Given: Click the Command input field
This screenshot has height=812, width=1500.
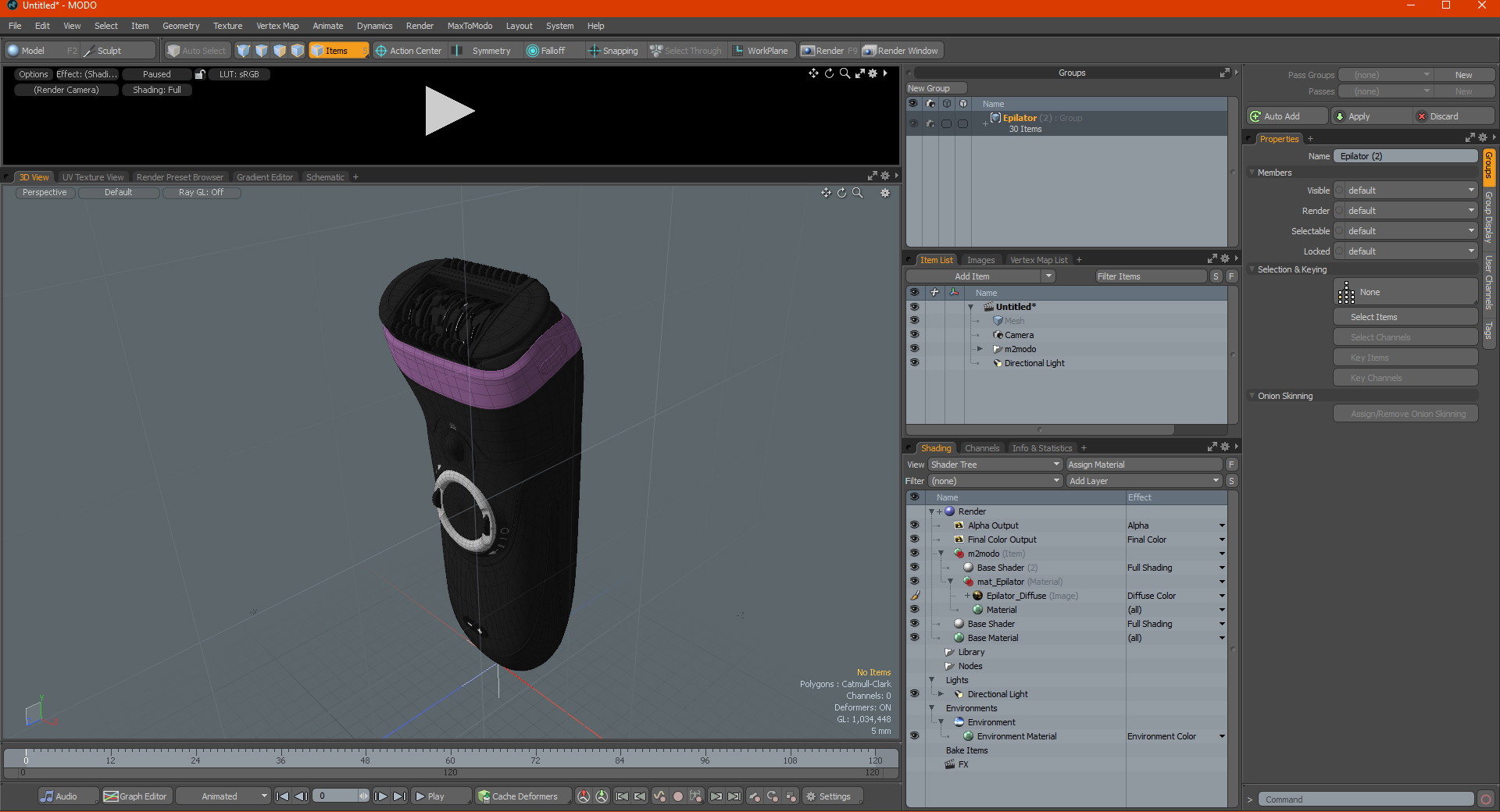Looking at the screenshot, I should point(1366,800).
